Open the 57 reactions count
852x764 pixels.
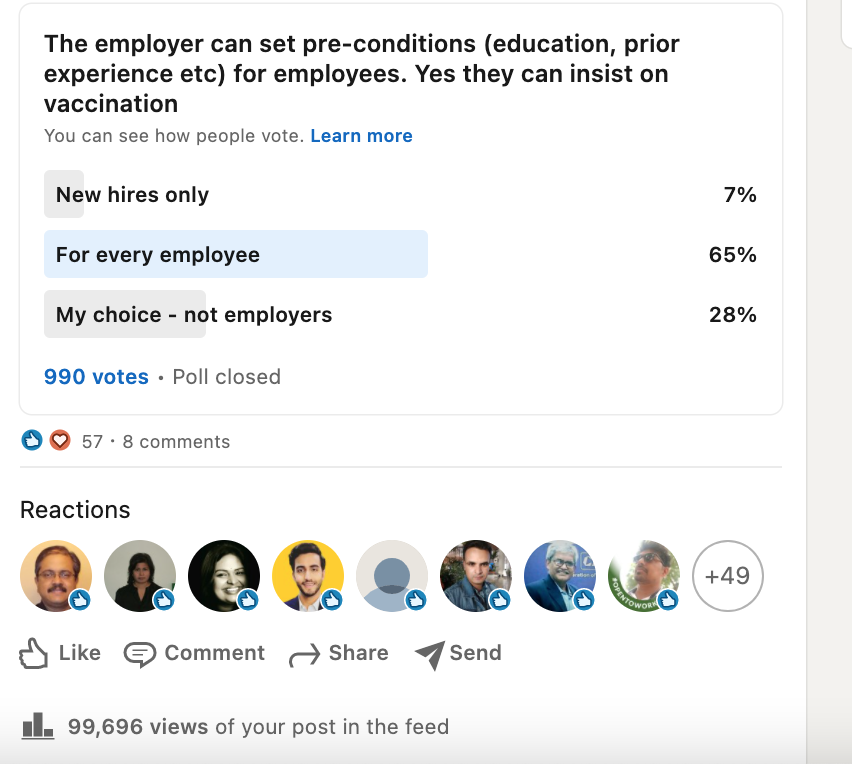[92, 442]
